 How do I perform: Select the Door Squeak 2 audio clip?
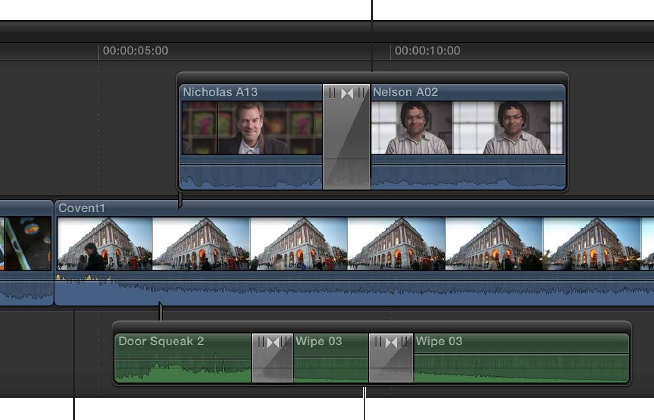coord(183,358)
